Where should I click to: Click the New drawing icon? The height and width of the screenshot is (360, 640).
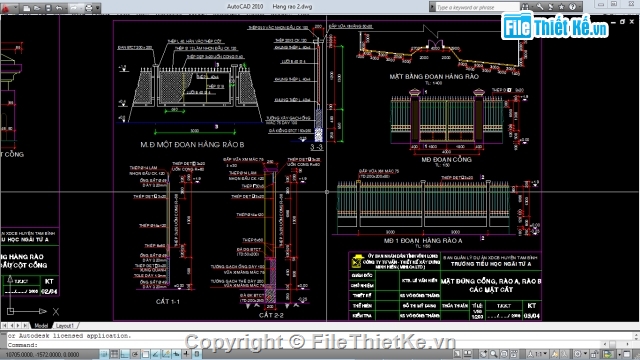[27, 8]
